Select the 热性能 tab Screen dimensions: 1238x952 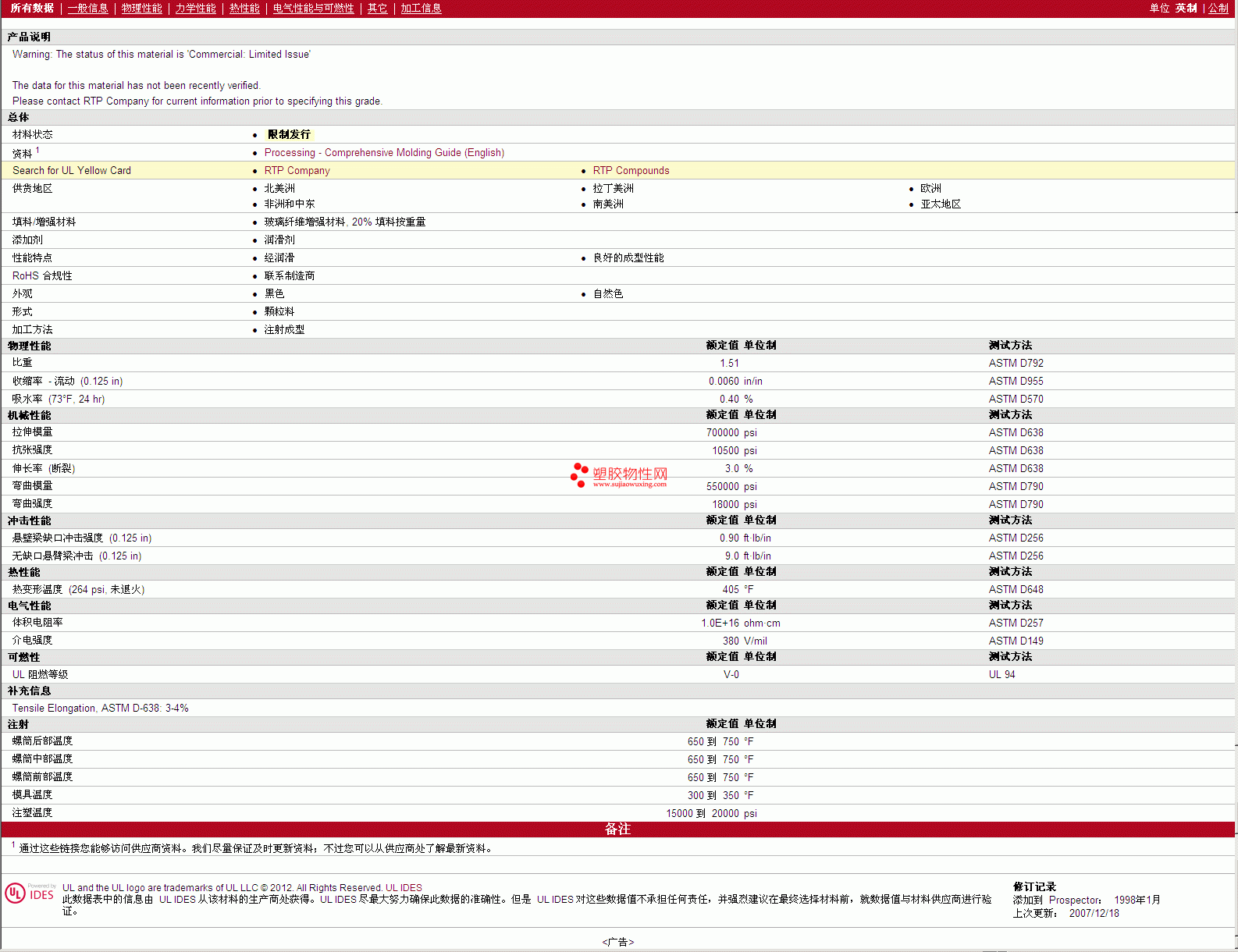pyautogui.click(x=244, y=8)
